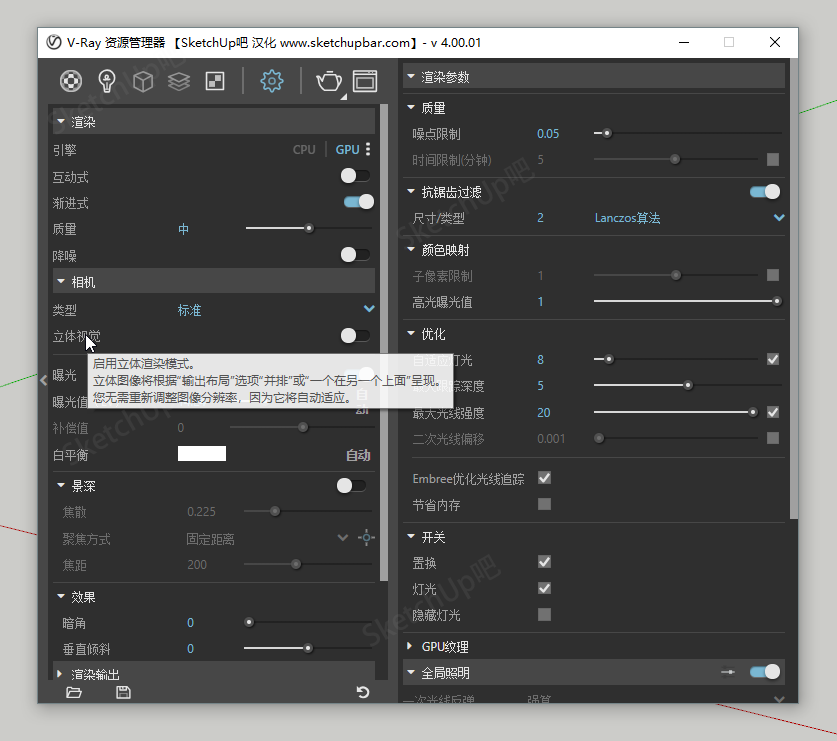Reset settings with the revert arrow icon
The width and height of the screenshot is (837, 741).
click(363, 692)
